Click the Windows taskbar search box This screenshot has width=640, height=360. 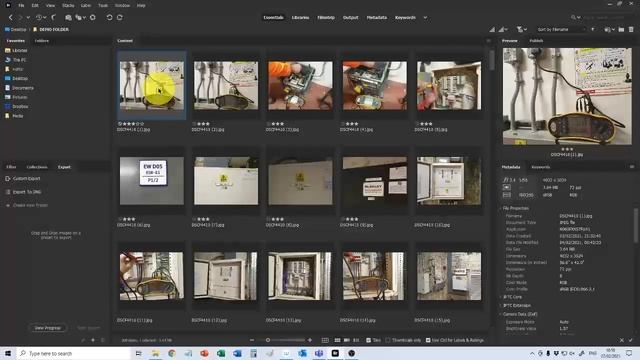(x=73, y=353)
